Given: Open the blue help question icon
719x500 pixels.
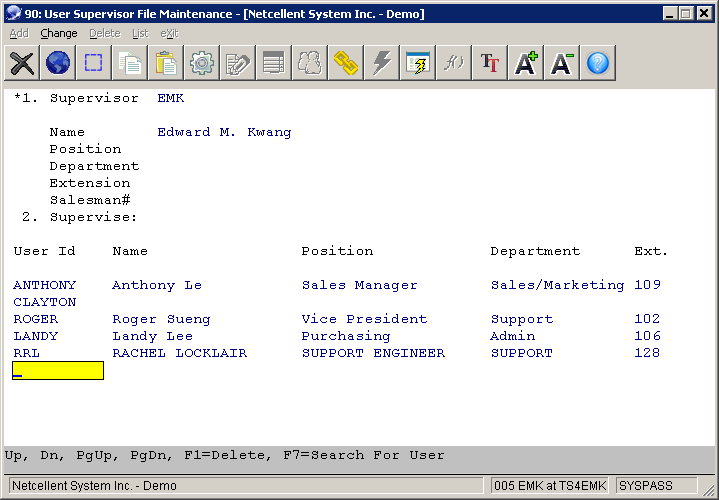Looking at the screenshot, I should [598, 63].
